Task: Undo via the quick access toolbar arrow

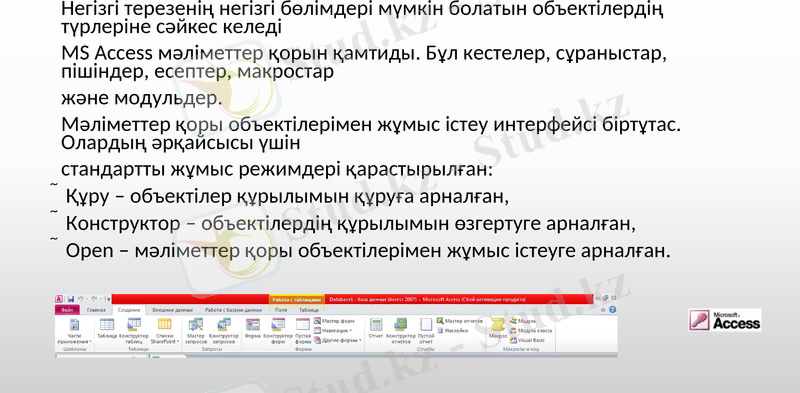Action: click(x=80, y=299)
